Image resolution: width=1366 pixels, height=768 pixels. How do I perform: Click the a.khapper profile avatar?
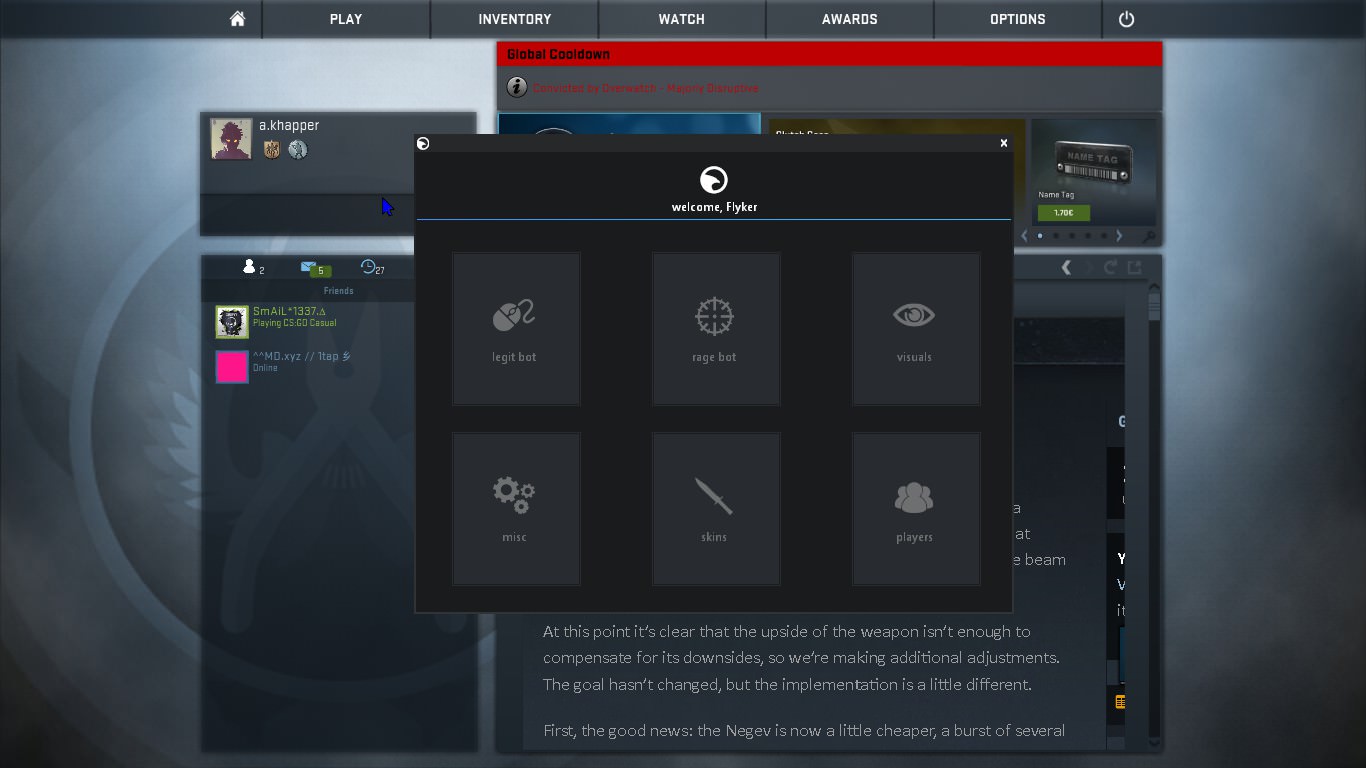pos(231,139)
